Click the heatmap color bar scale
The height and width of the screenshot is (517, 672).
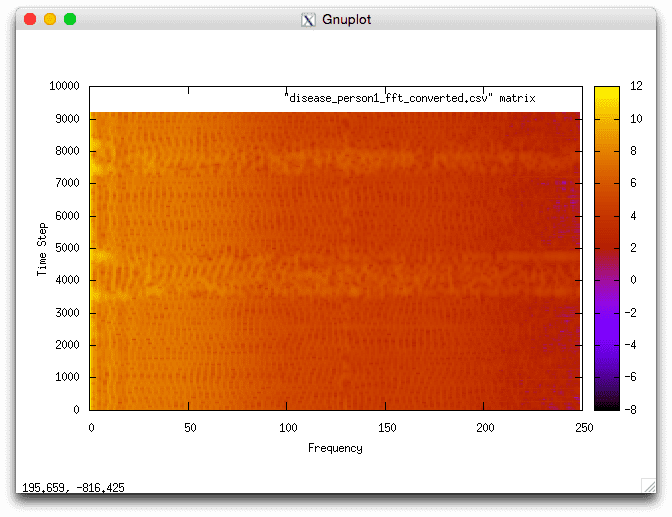click(x=607, y=248)
